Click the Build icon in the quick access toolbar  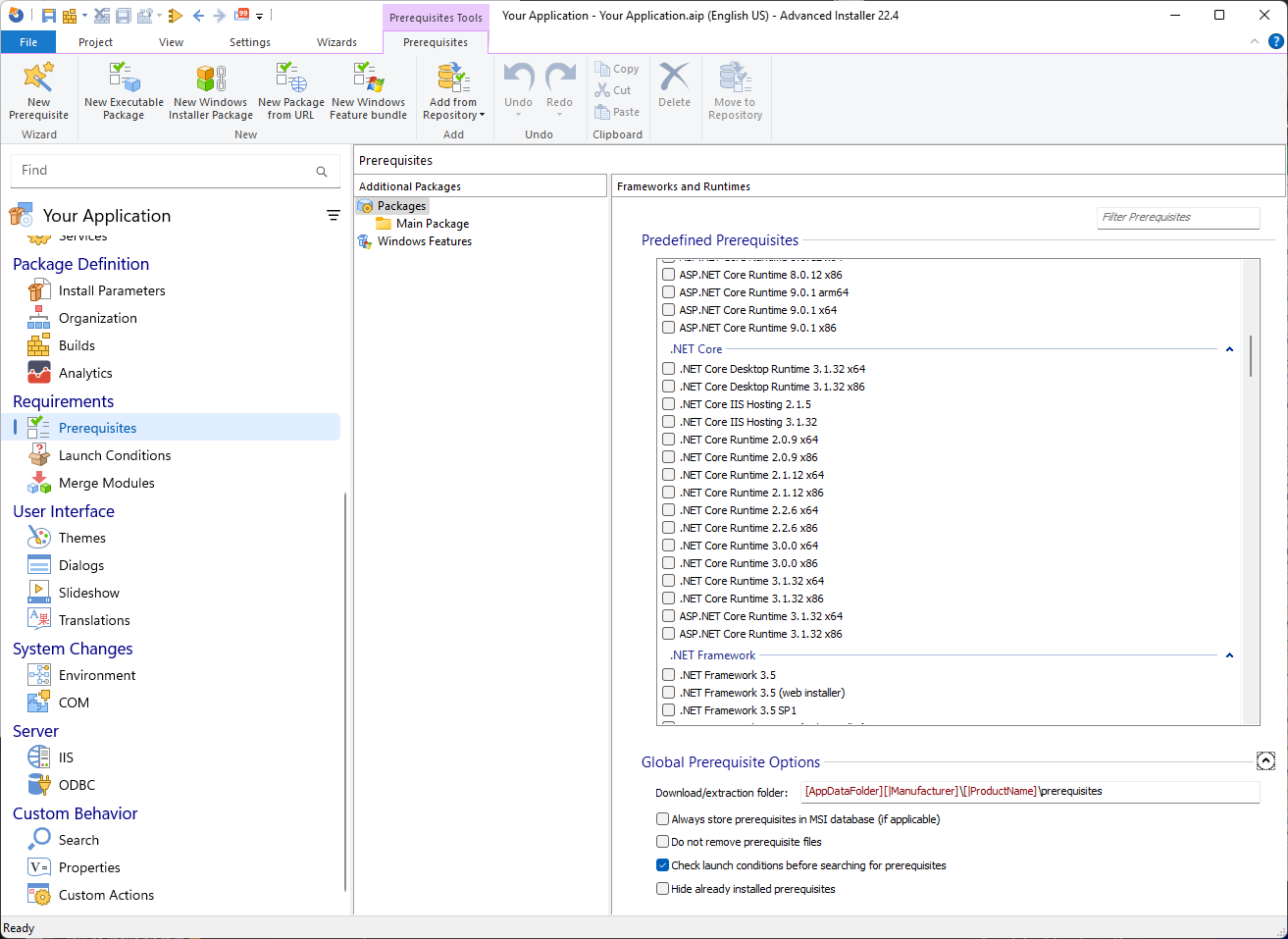(70, 15)
